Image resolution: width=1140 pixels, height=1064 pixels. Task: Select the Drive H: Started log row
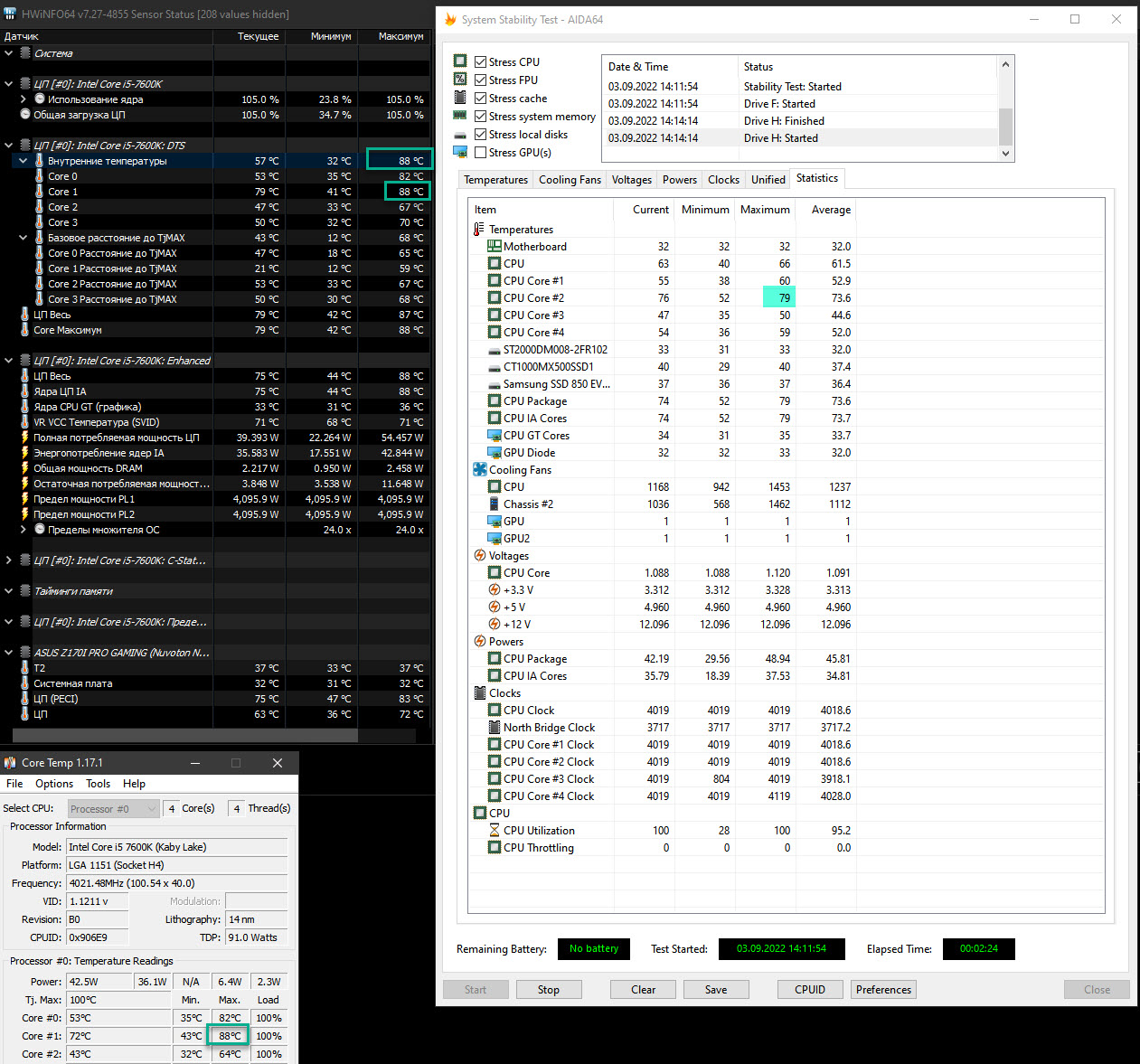tap(799, 138)
